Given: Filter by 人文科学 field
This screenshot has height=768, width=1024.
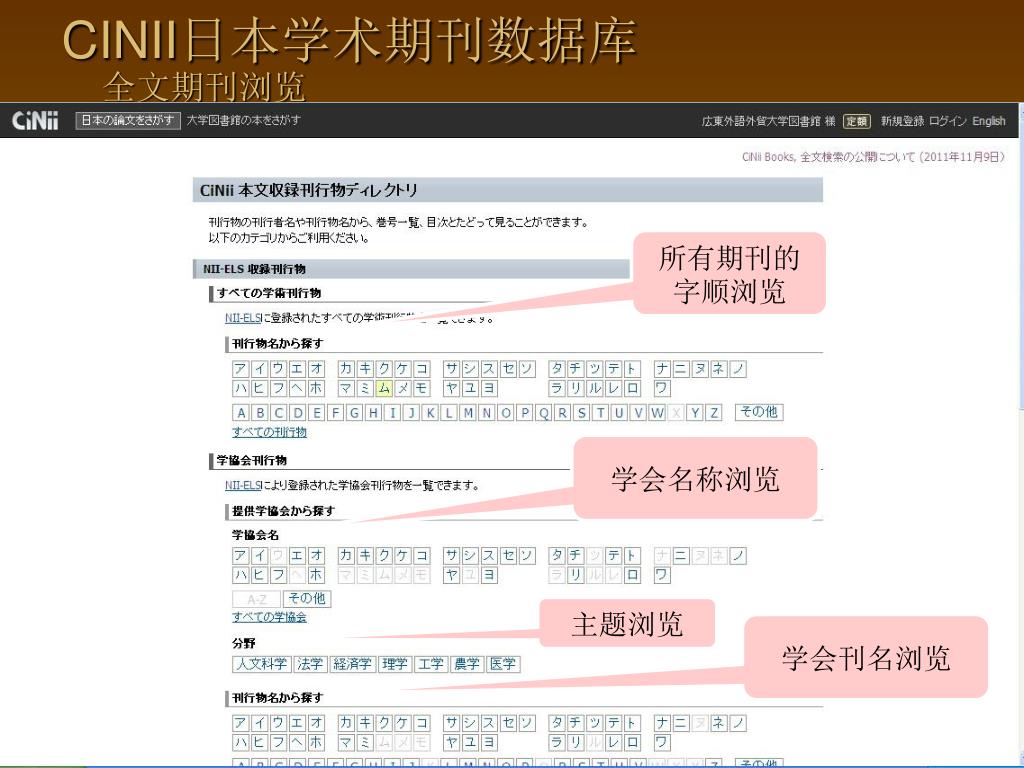Looking at the screenshot, I should (262, 664).
